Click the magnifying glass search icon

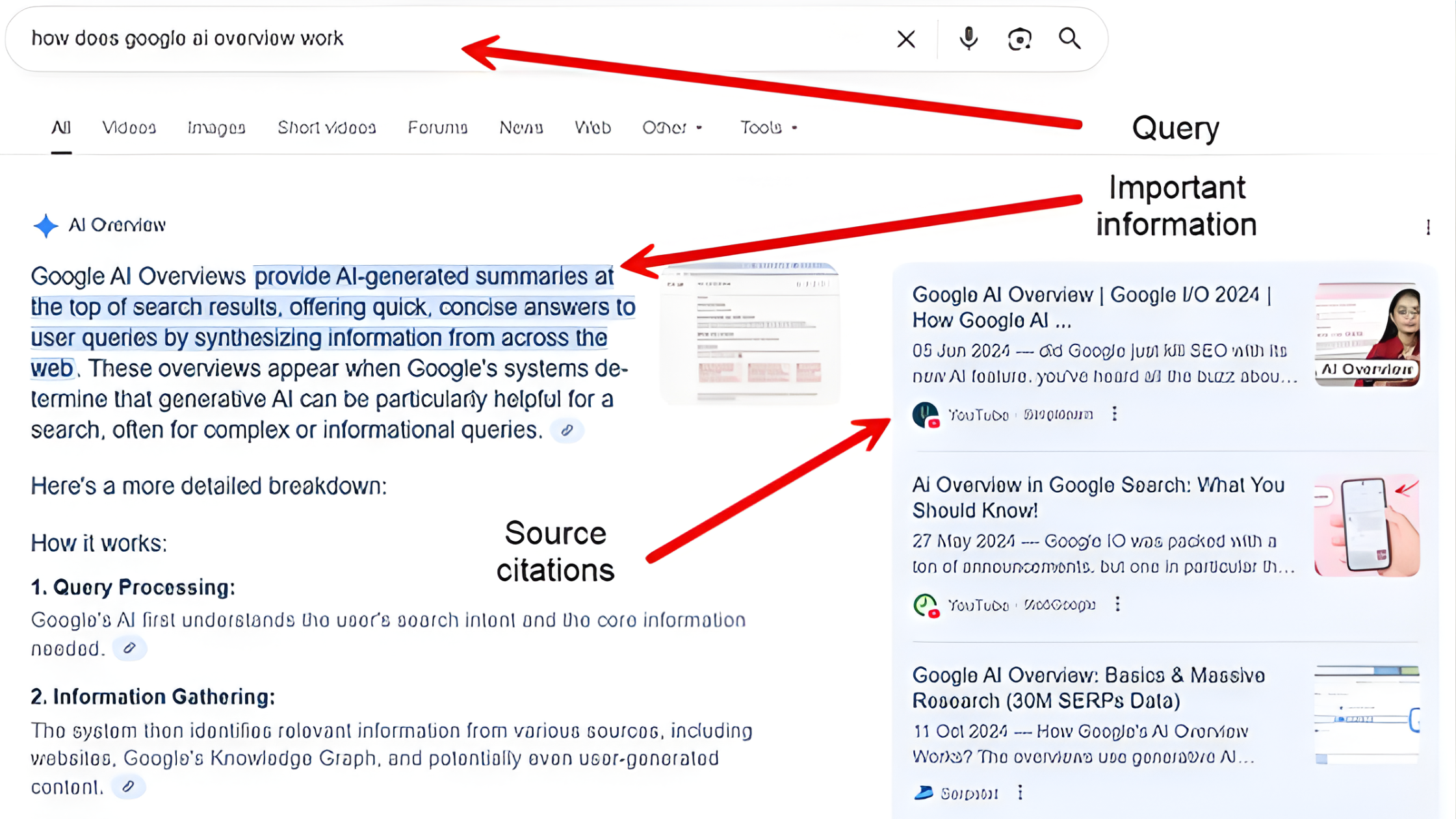point(1069,39)
